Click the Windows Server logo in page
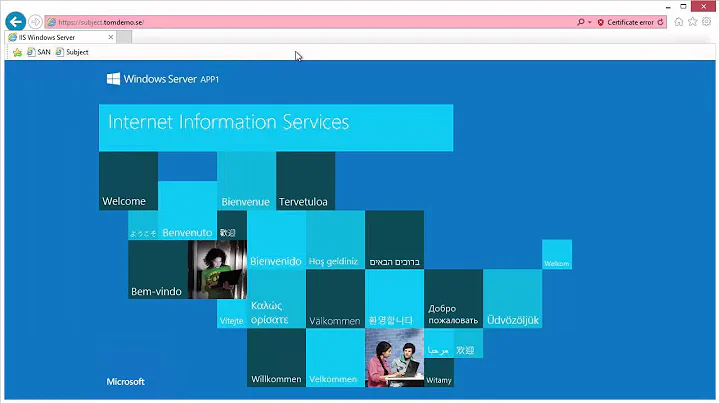720x404 pixels. coord(163,79)
